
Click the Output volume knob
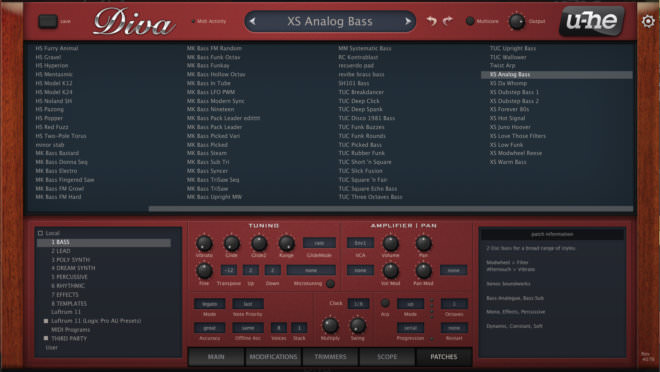(x=516, y=21)
